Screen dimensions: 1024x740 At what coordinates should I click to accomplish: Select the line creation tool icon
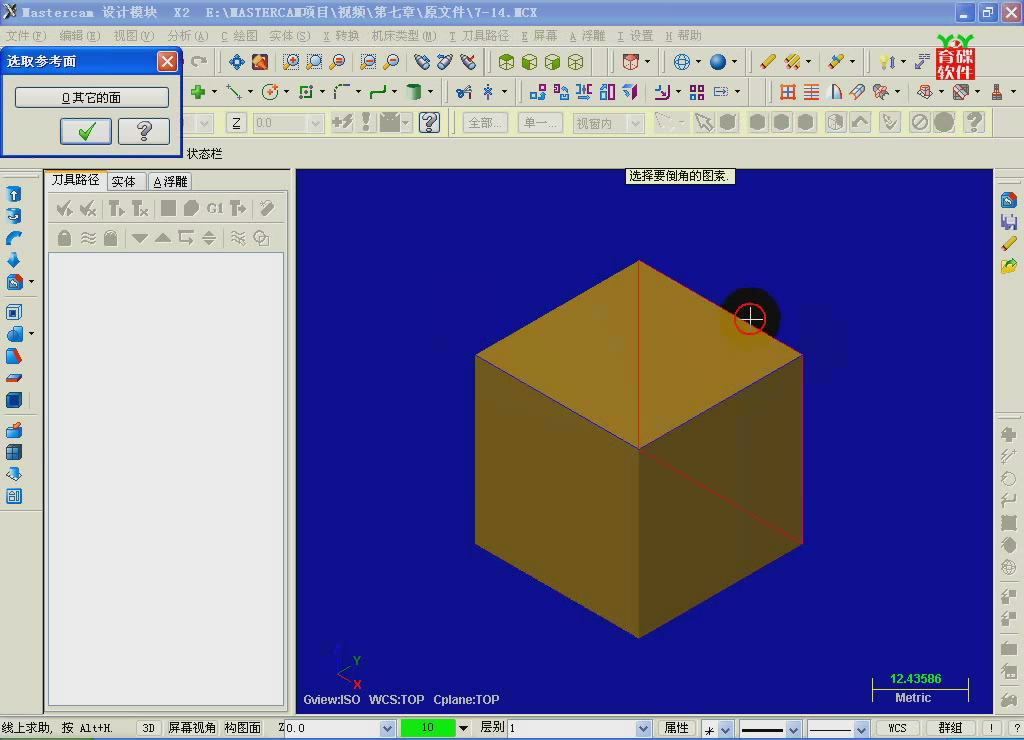point(234,92)
